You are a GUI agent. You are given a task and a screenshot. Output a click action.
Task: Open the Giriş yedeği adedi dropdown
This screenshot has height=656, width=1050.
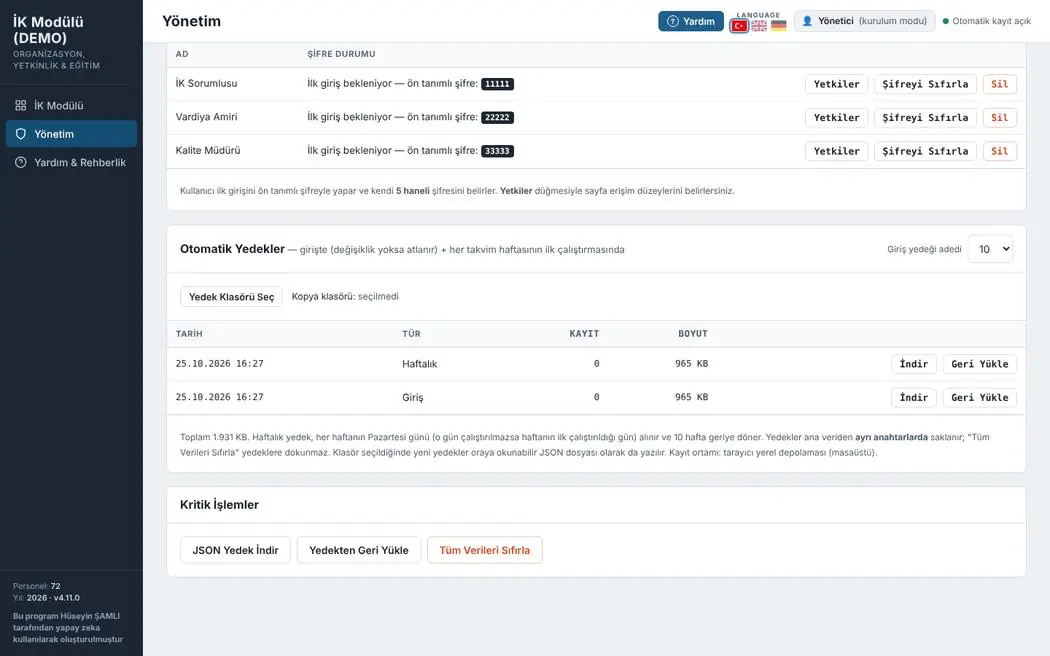990,249
